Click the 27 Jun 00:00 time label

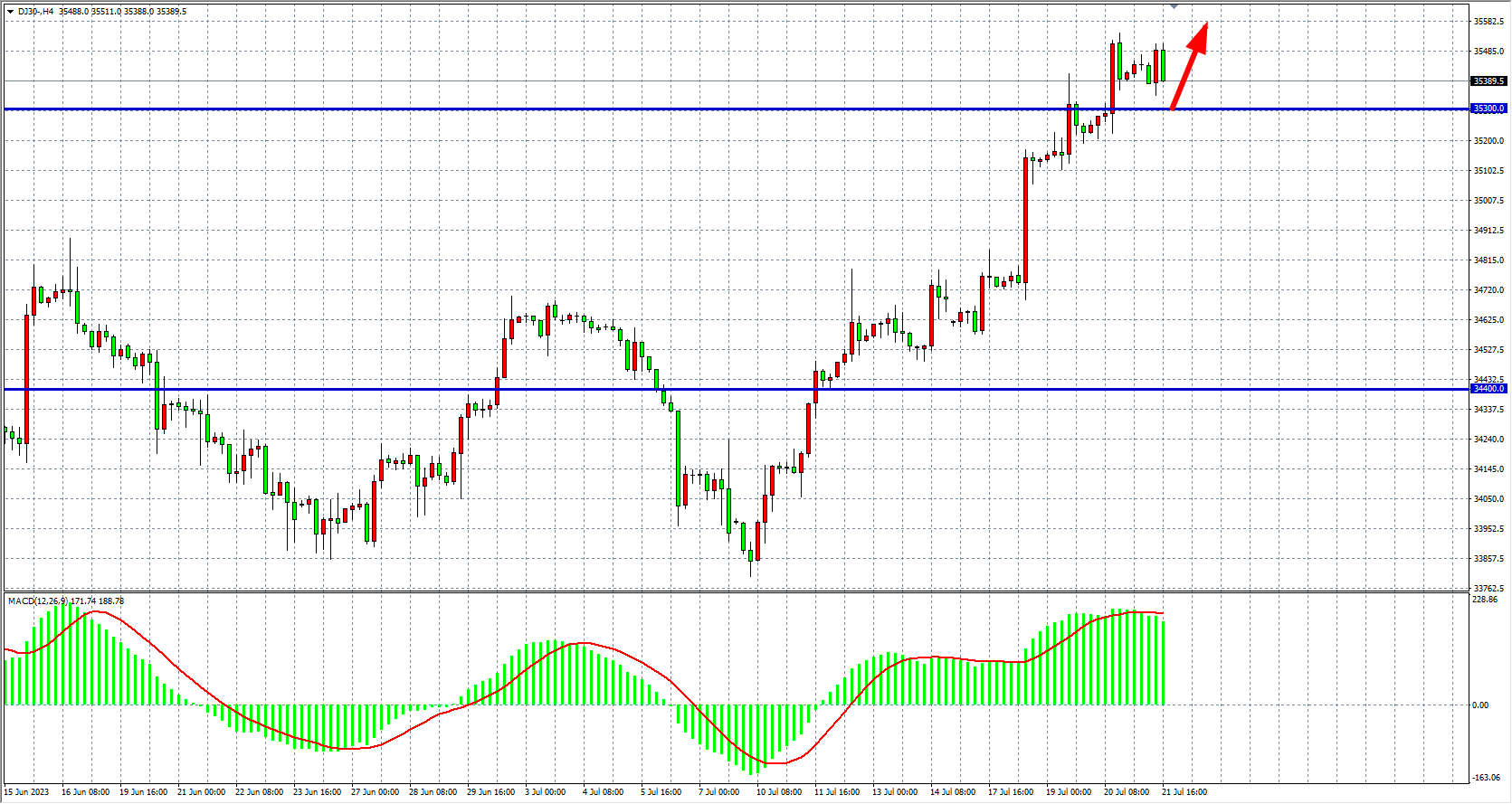[375, 792]
